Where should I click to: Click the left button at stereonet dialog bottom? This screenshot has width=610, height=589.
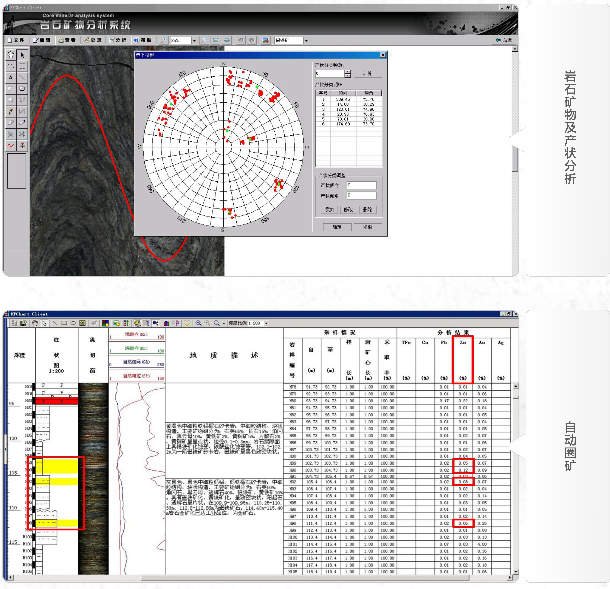click(337, 226)
